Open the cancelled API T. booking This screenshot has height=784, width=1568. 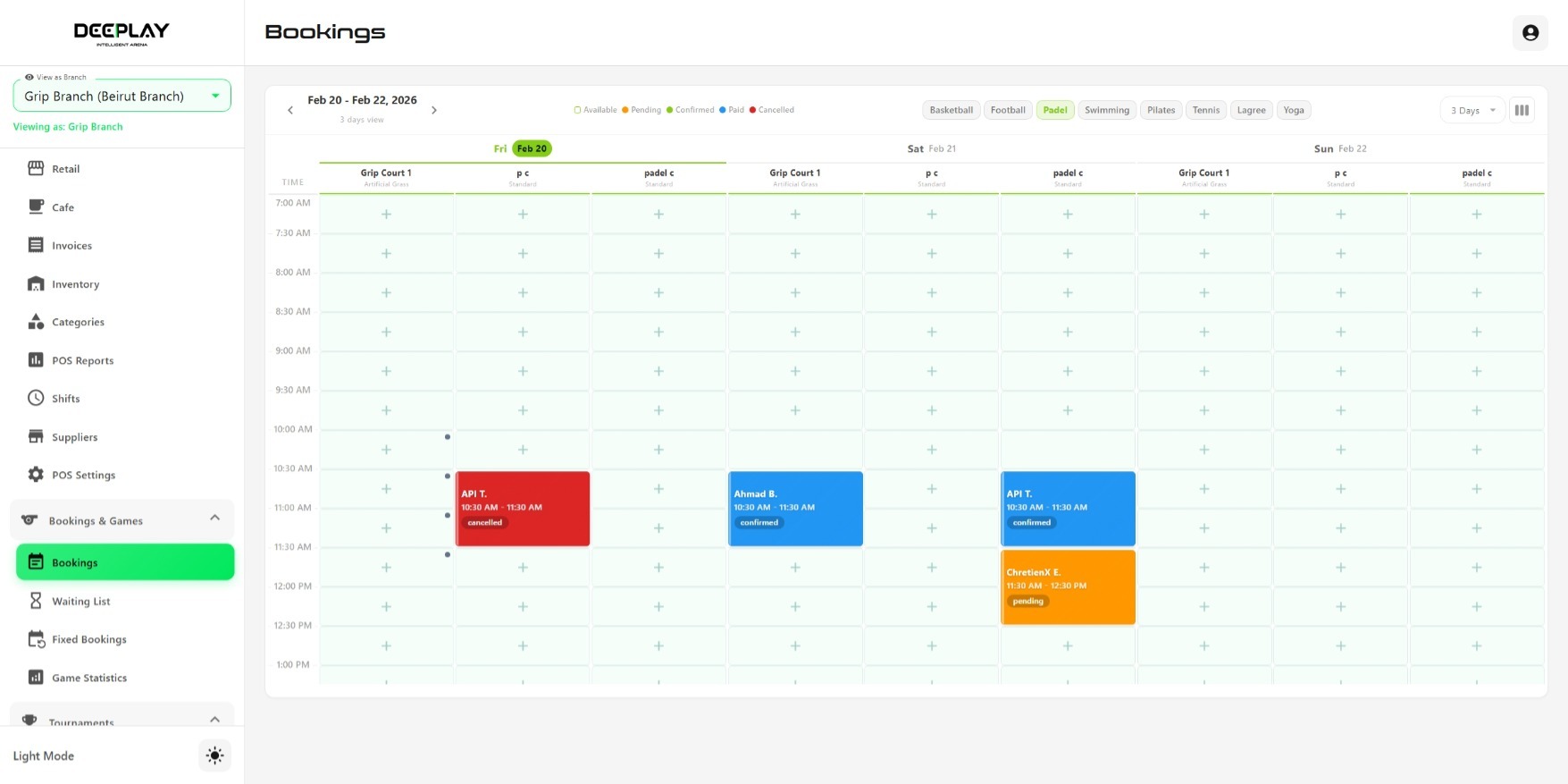tap(523, 509)
